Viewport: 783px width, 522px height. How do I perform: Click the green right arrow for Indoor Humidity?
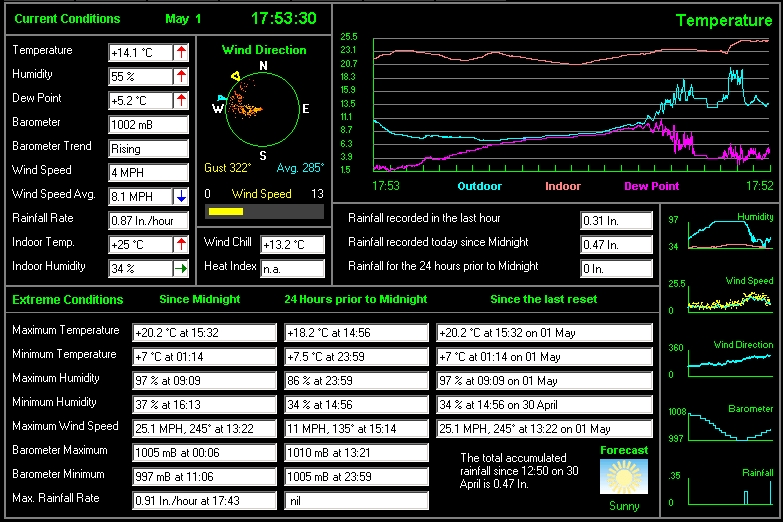pos(181,268)
